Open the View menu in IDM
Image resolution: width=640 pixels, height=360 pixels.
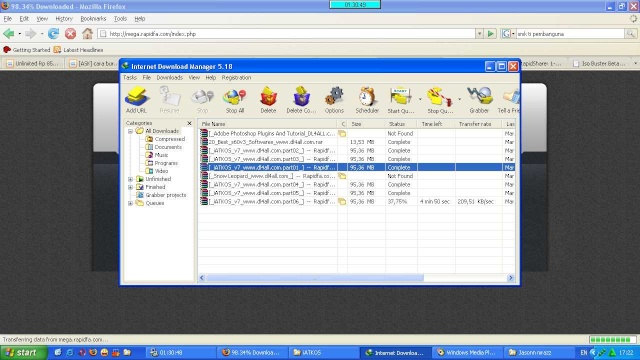(194, 78)
